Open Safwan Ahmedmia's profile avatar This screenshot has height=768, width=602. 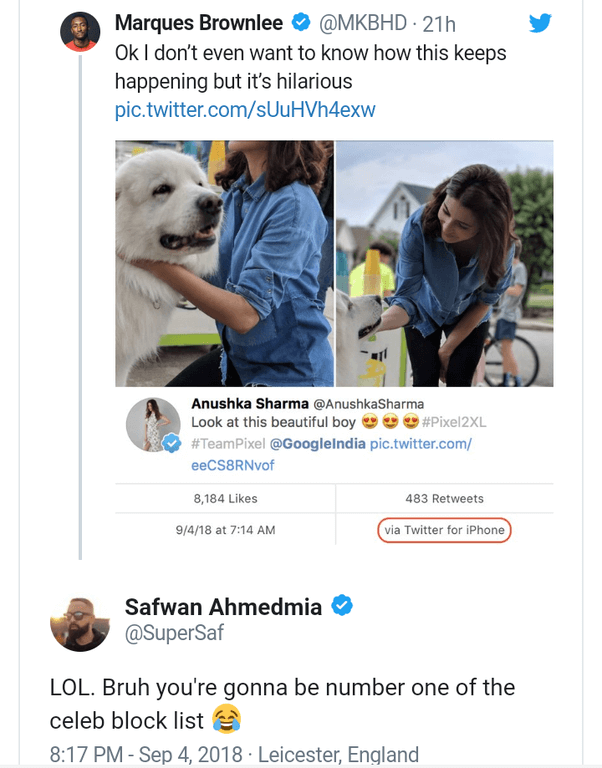point(77,621)
